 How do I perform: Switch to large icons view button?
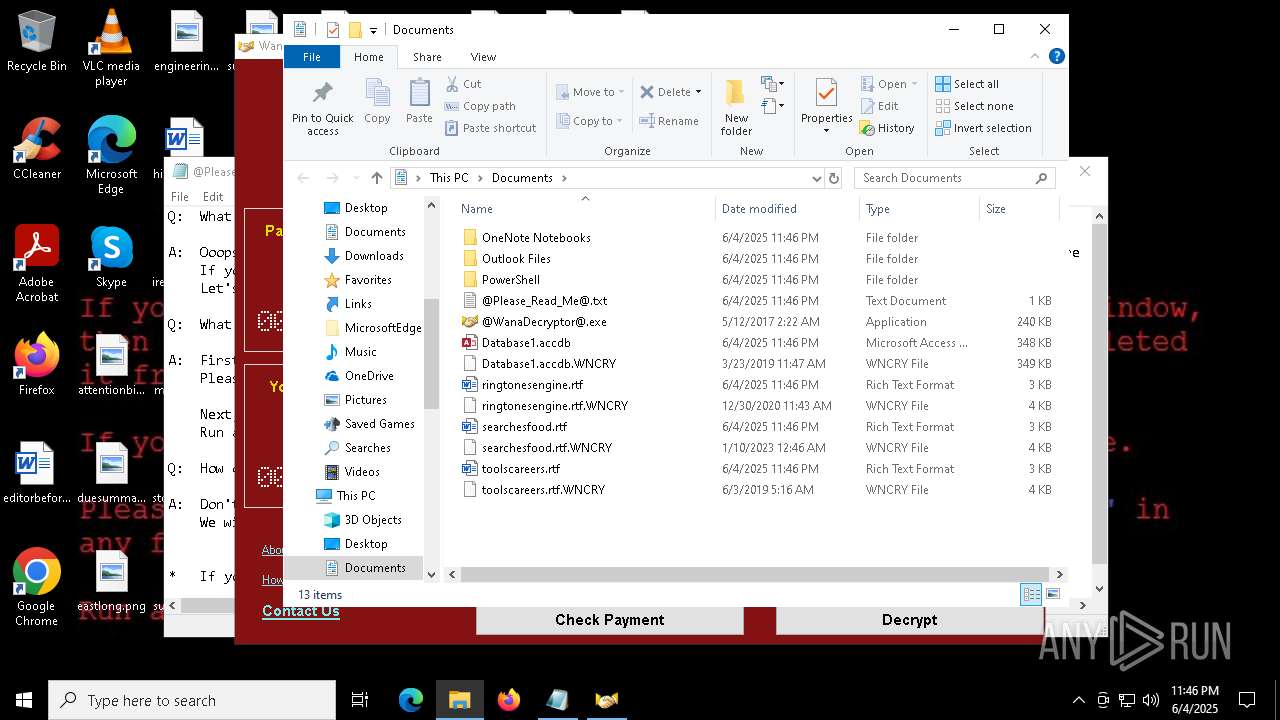coord(1053,595)
